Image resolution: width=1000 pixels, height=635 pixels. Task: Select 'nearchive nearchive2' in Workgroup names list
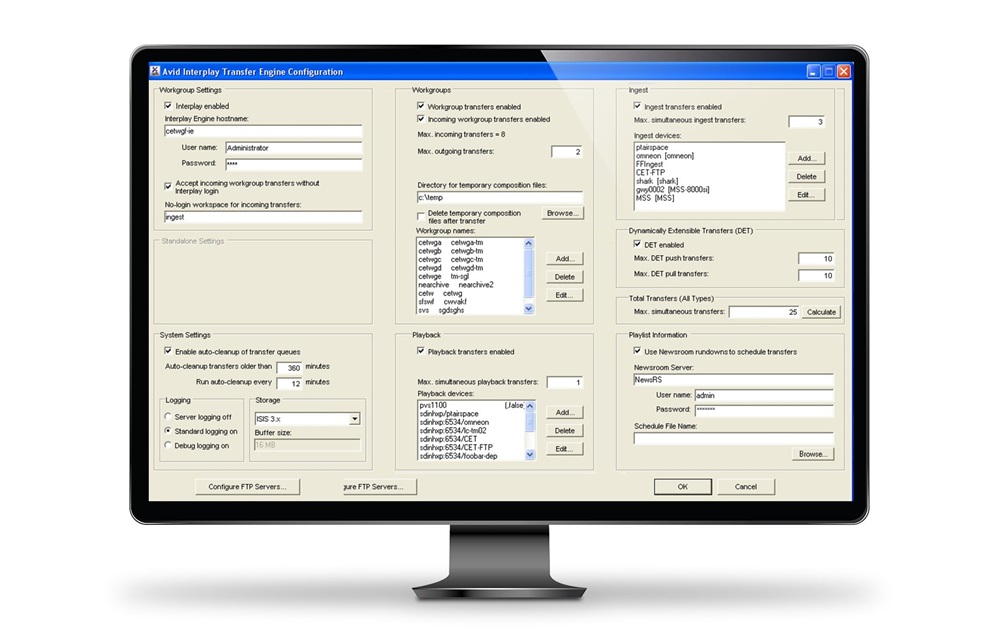456,285
